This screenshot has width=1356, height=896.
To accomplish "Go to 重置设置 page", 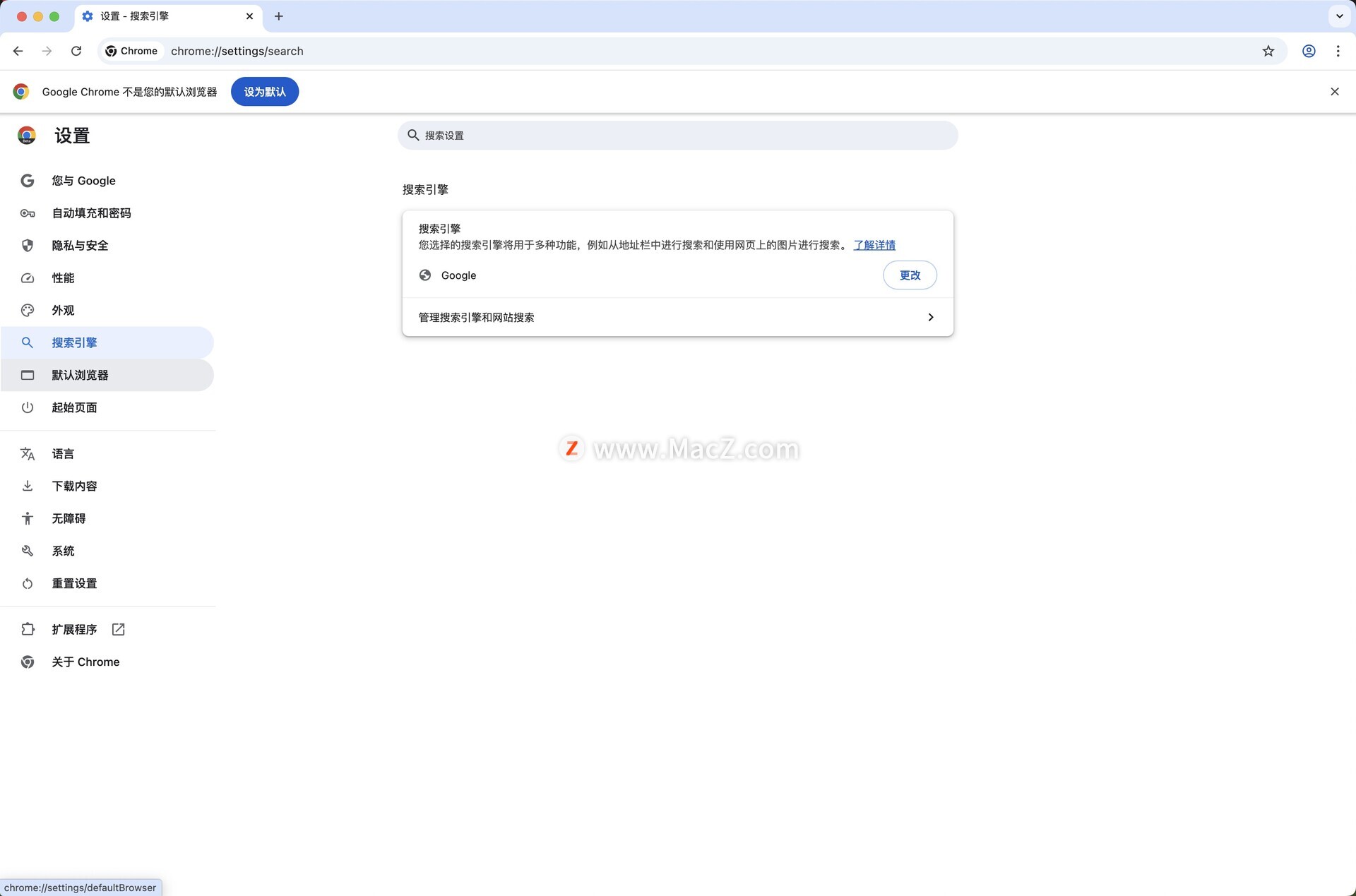I will coord(107,583).
